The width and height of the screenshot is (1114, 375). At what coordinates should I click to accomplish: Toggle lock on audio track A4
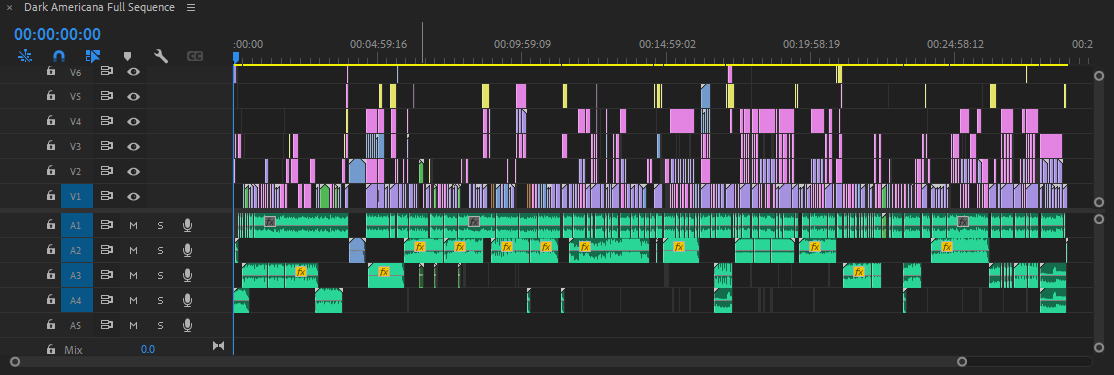[50, 300]
